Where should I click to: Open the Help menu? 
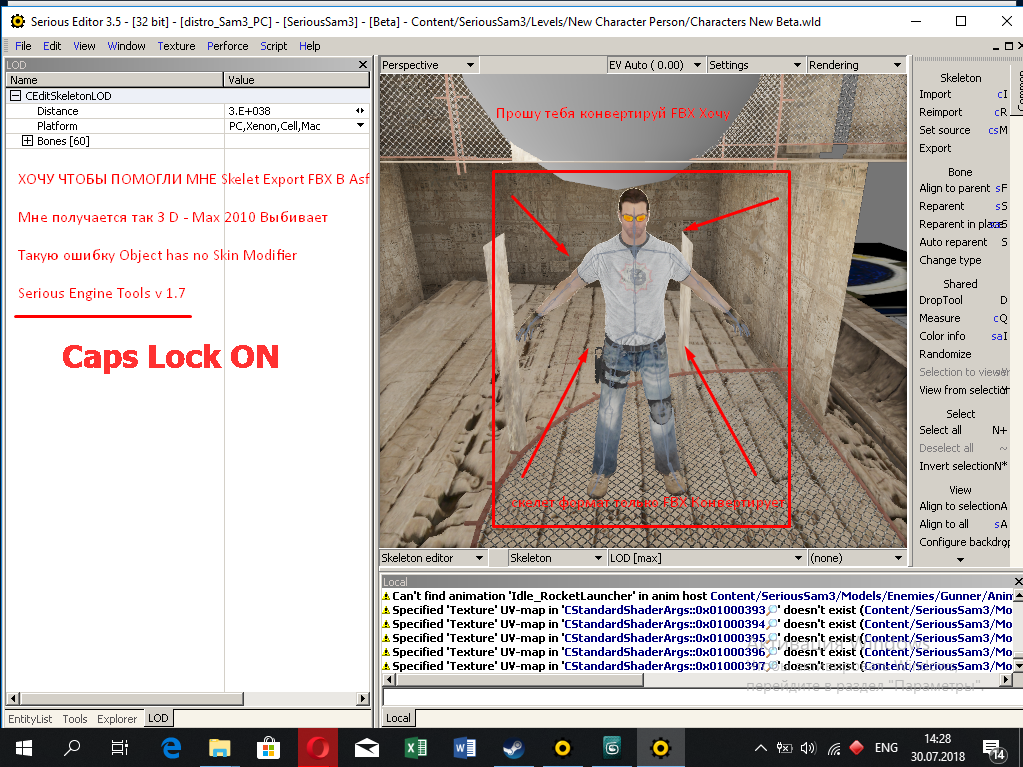pos(309,46)
